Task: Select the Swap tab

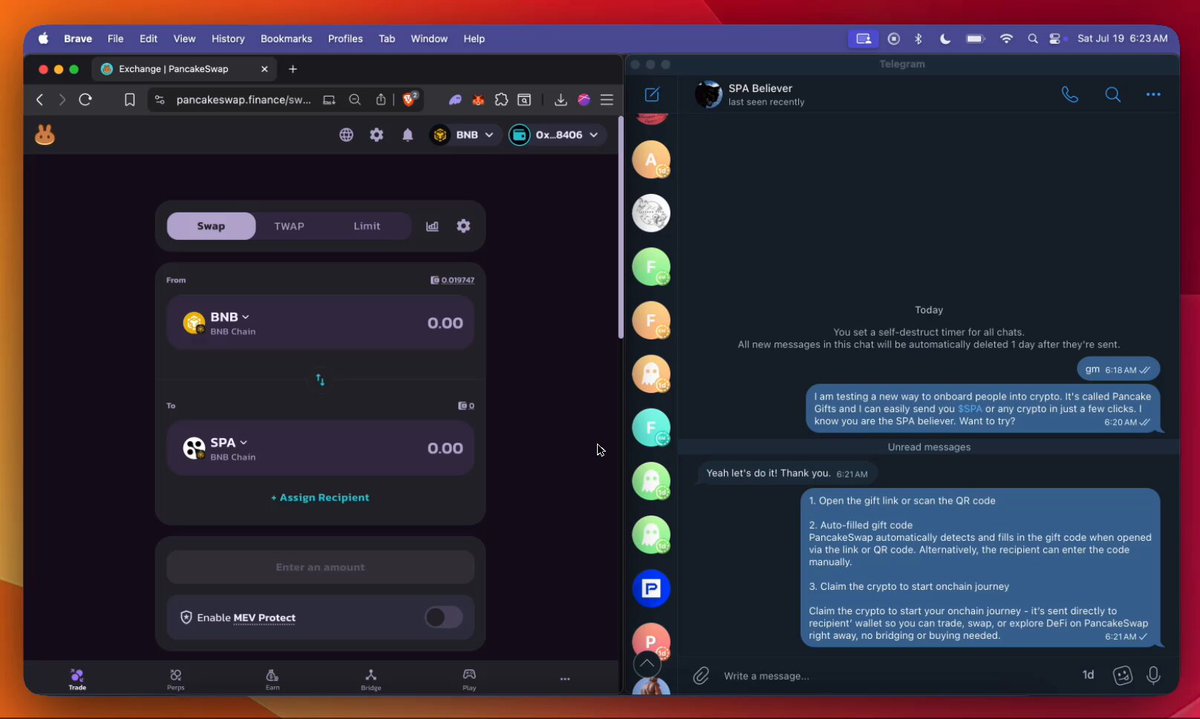Action: click(x=211, y=226)
